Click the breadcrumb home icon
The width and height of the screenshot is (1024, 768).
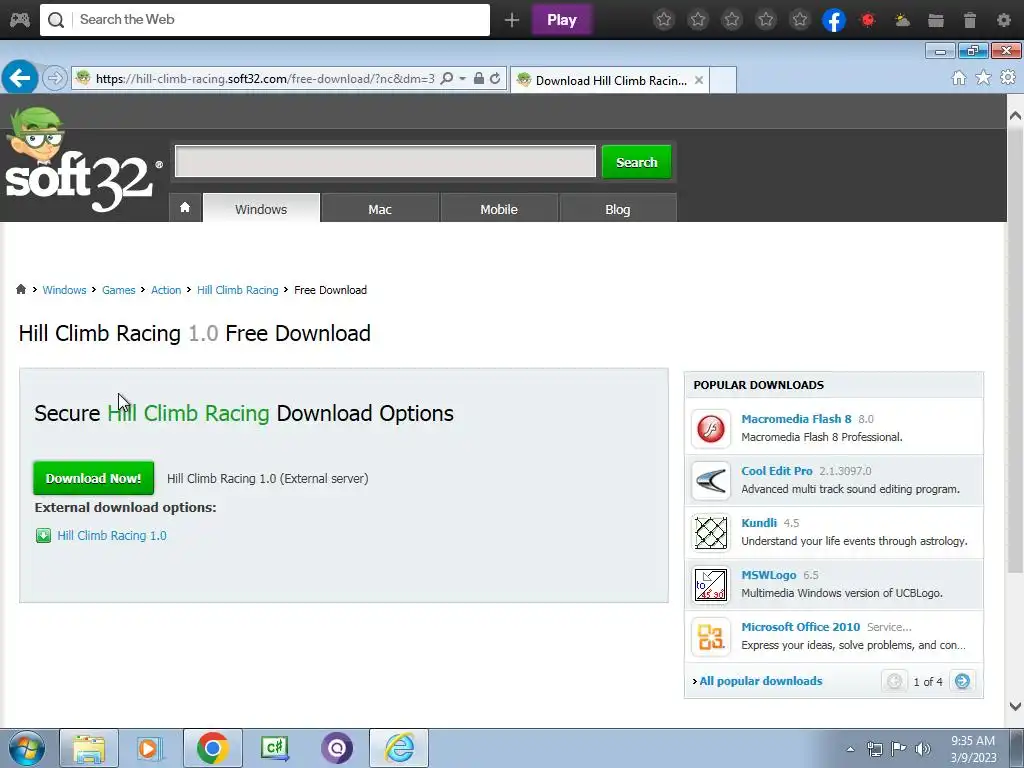[21, 289]
